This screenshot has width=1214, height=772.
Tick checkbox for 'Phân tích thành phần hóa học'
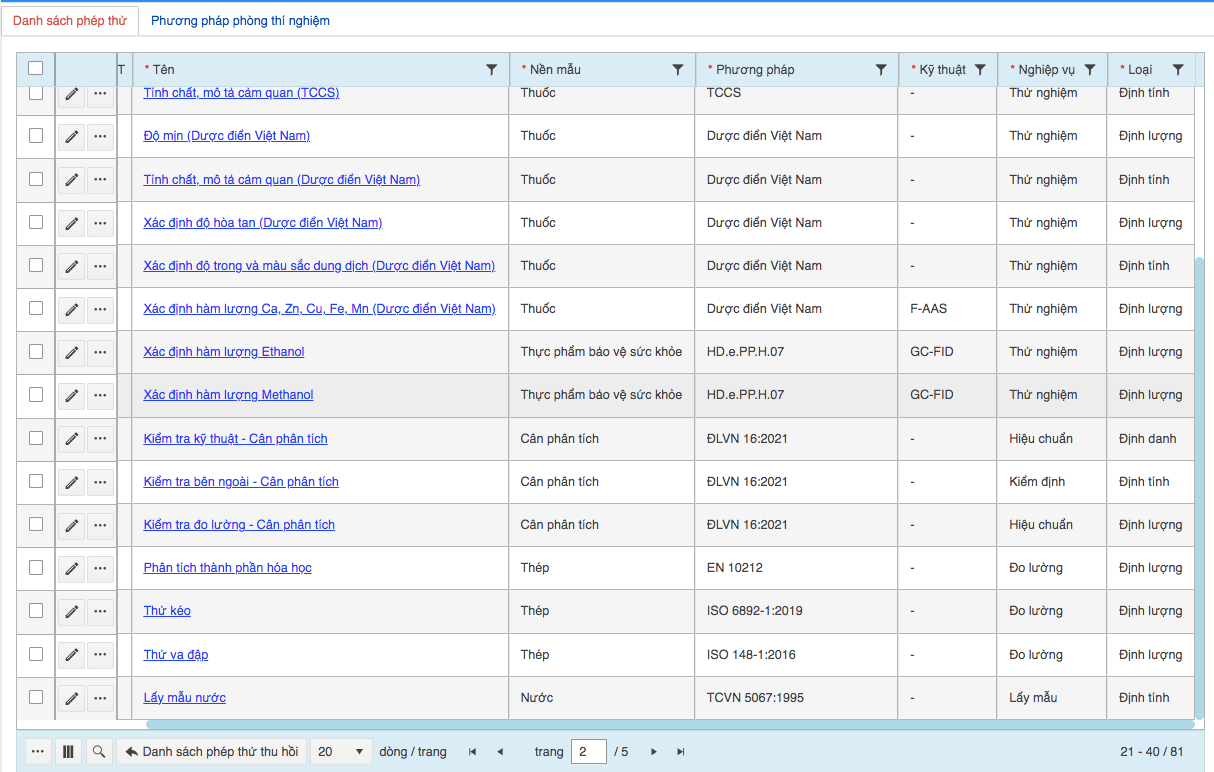(36, 567)
